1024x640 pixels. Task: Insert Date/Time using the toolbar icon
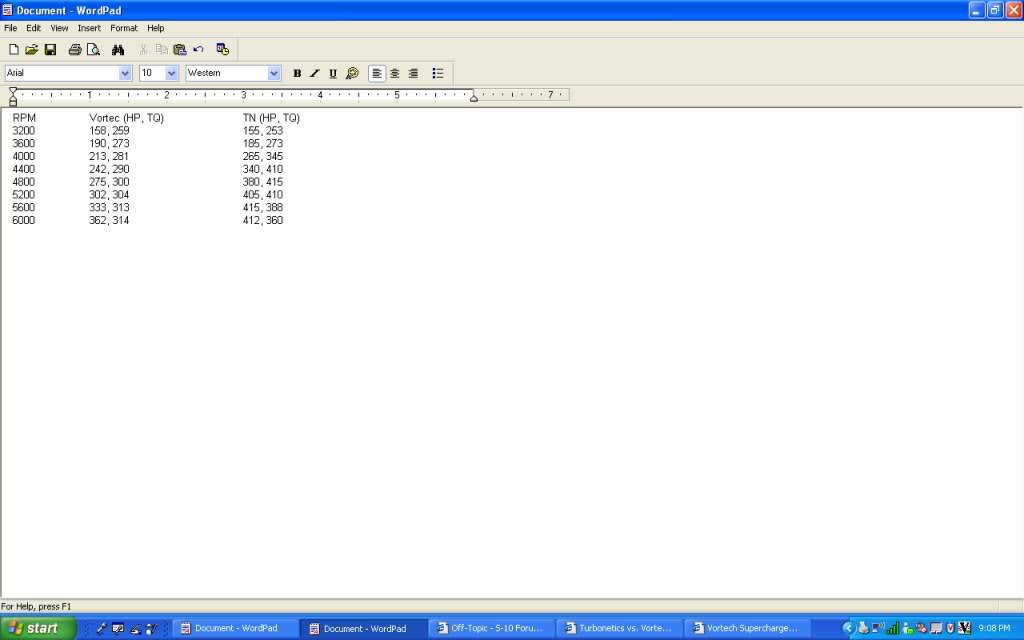(x=223, y=50)
